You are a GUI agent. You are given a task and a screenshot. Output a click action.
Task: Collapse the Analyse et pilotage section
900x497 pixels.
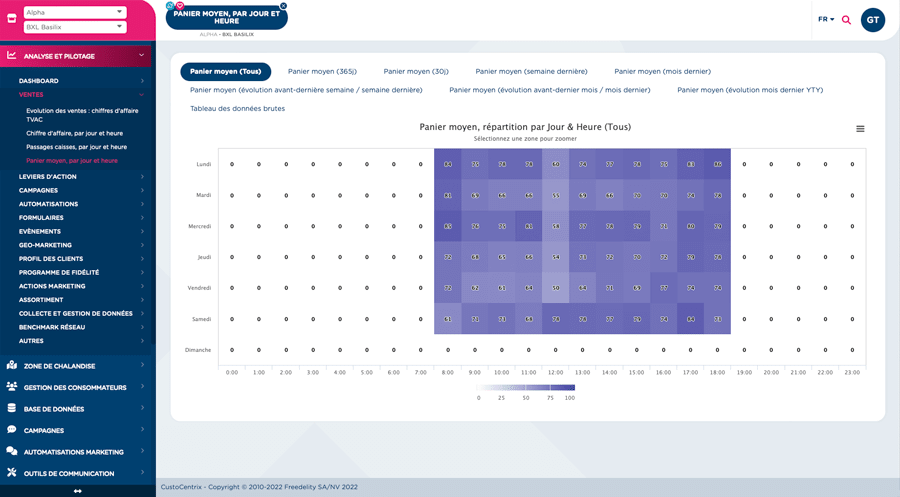[142, 56]
